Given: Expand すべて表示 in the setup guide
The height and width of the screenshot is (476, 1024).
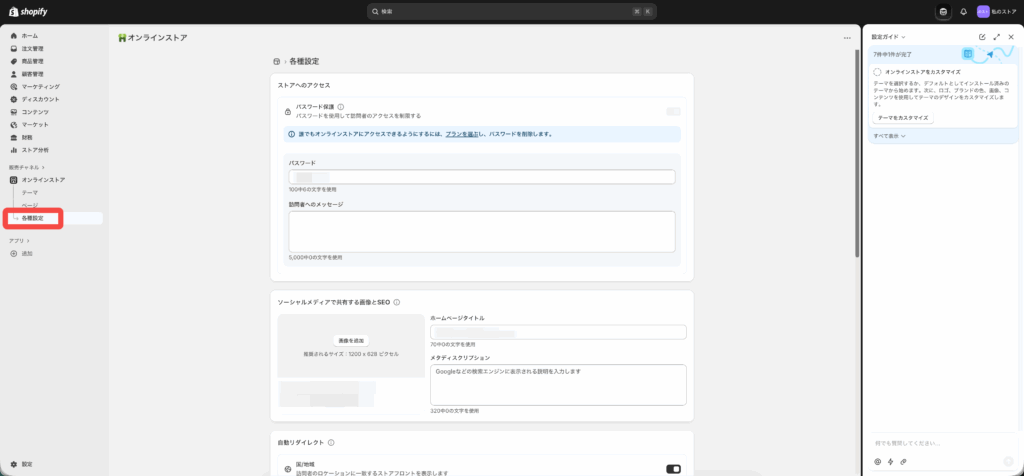Looking at the screenshot, I should [x=889, y=135].
